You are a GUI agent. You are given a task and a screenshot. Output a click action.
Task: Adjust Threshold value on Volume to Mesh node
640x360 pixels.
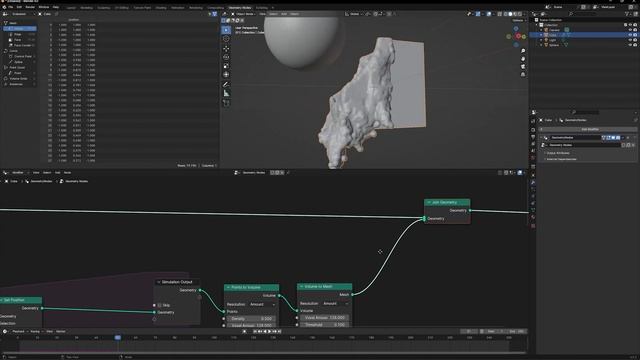point(325,324)
